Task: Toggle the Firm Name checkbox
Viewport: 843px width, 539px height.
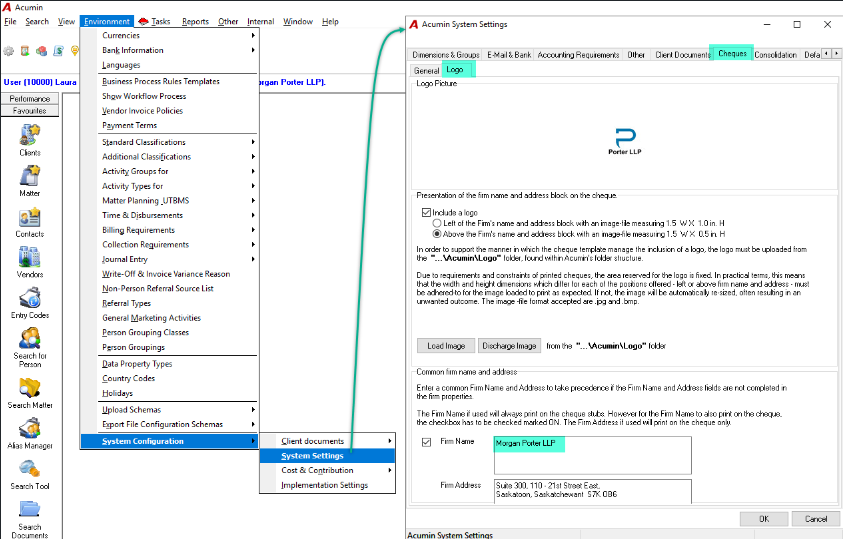Action: (x=426, y=442)
